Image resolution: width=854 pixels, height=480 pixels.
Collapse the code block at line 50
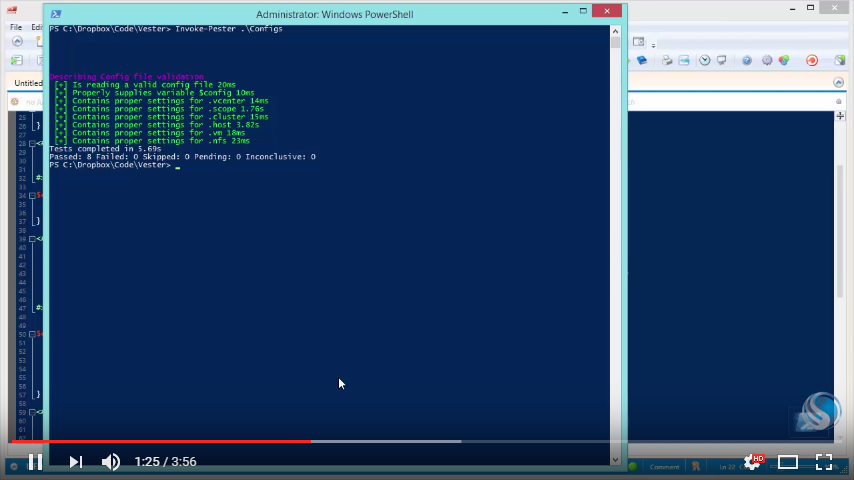tap(32, 334)
